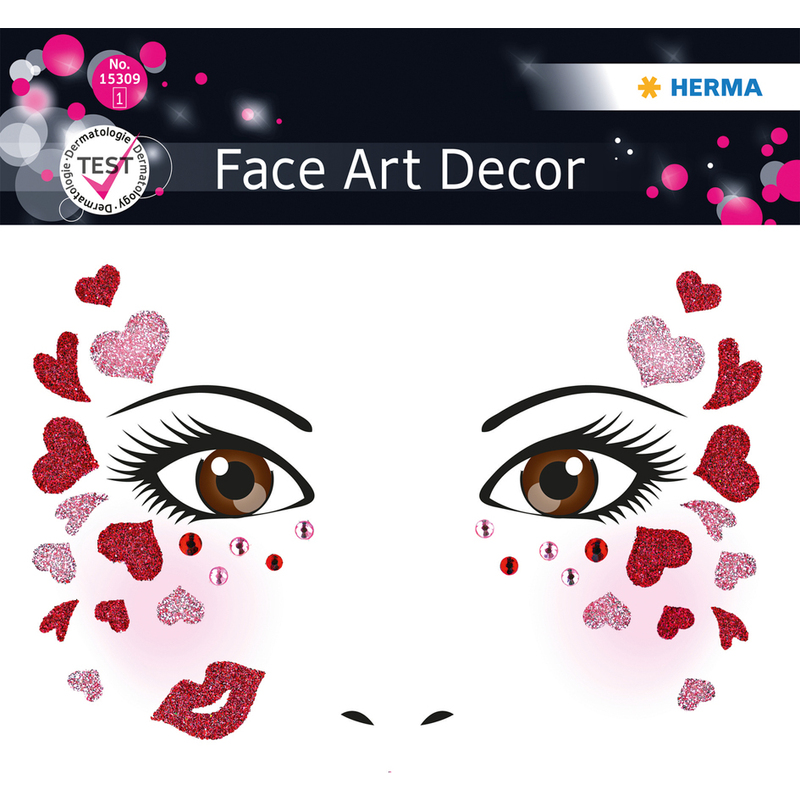
Task: Click the large pink heart top right
Action: [665, 351]
